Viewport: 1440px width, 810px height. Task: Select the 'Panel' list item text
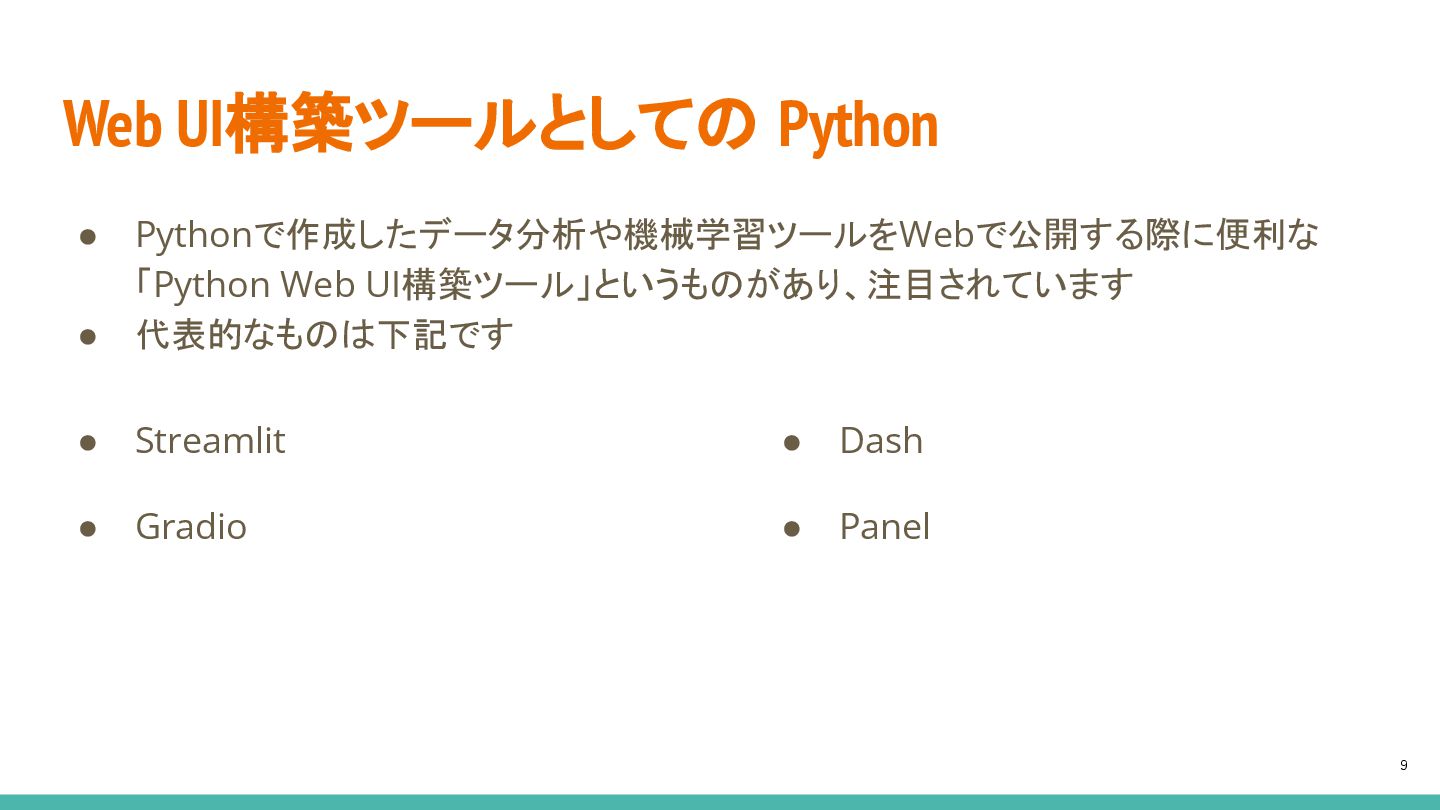(884, 527)
